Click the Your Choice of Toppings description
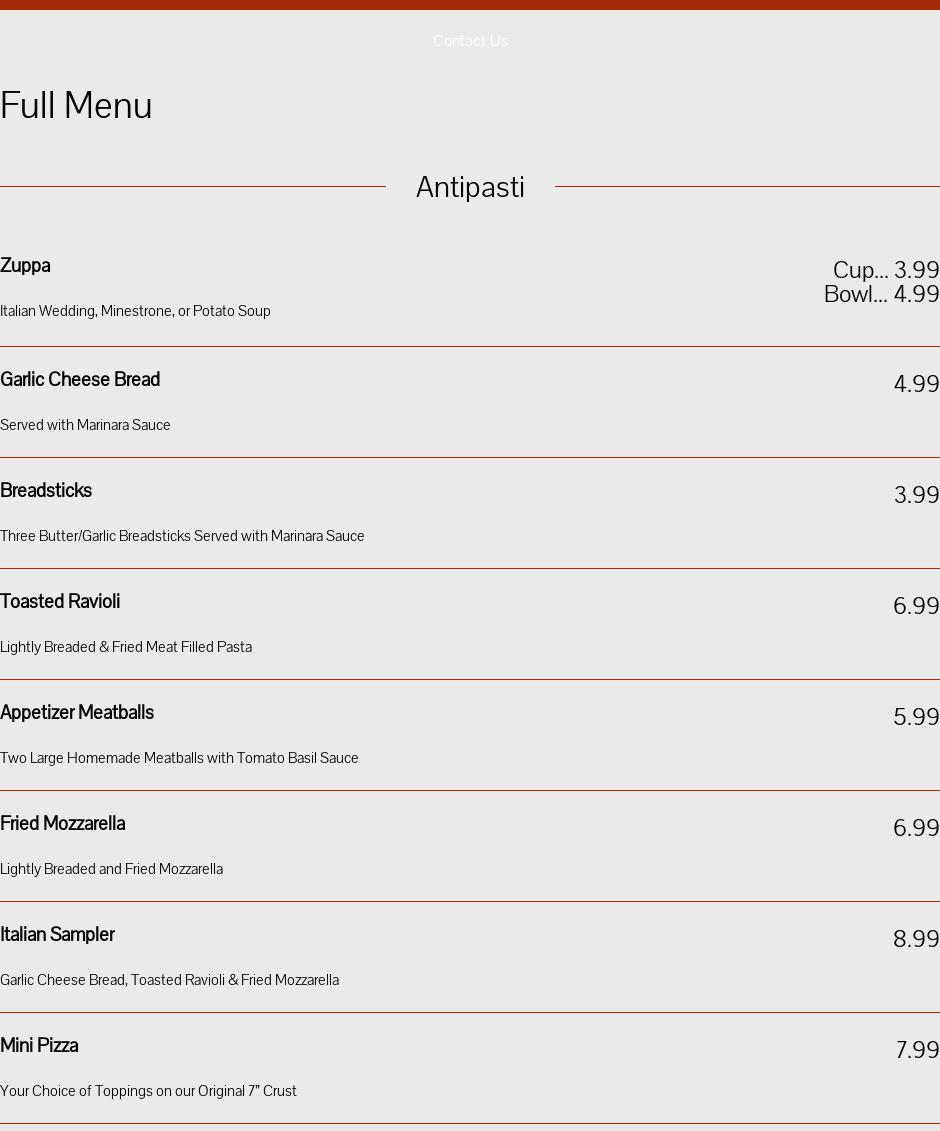 [x=148, y=1091]
